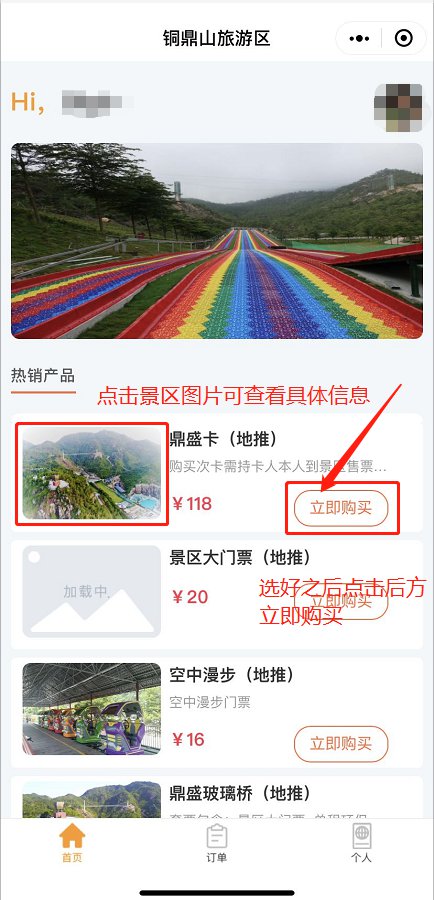Open the 订单 clipboard icon
This screenshot has width=434, height=900.
(216, 836)
